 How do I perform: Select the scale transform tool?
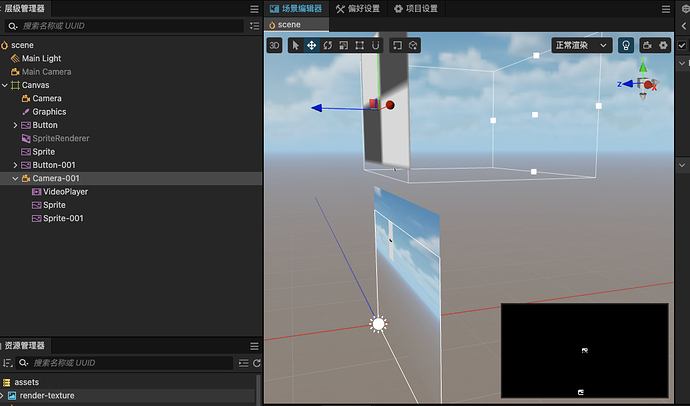(x=343, y=45)
